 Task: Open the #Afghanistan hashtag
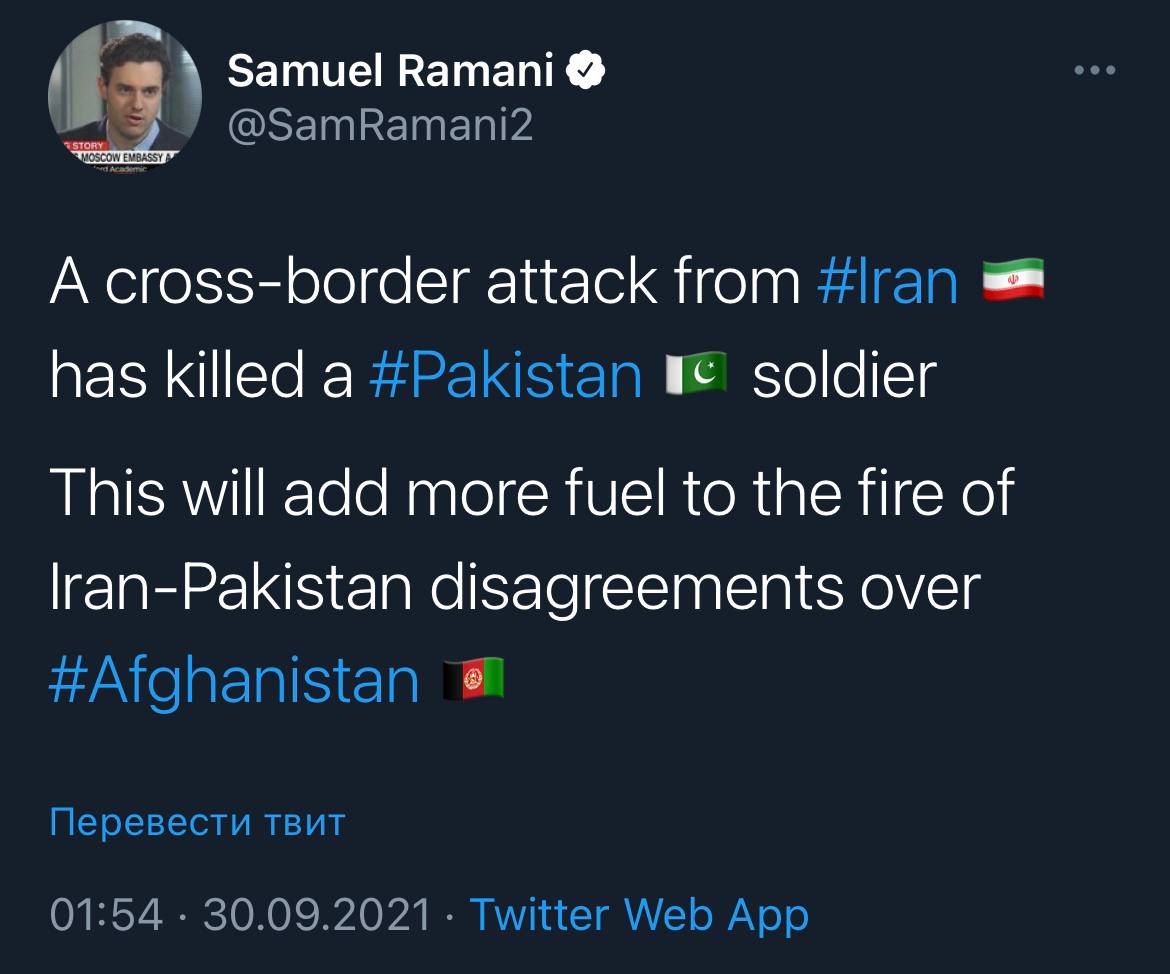[234, 679]
